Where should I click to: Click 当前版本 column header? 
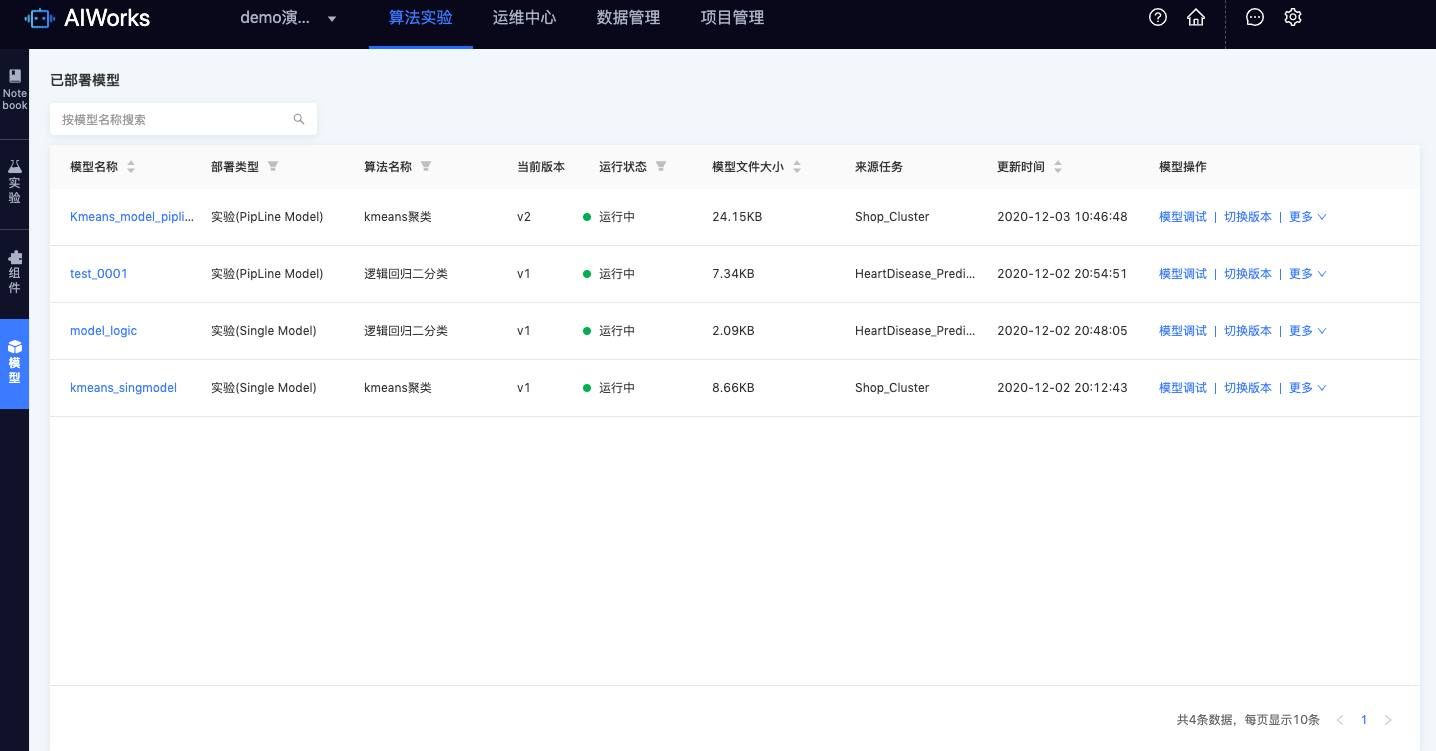(x=541, y=167)
